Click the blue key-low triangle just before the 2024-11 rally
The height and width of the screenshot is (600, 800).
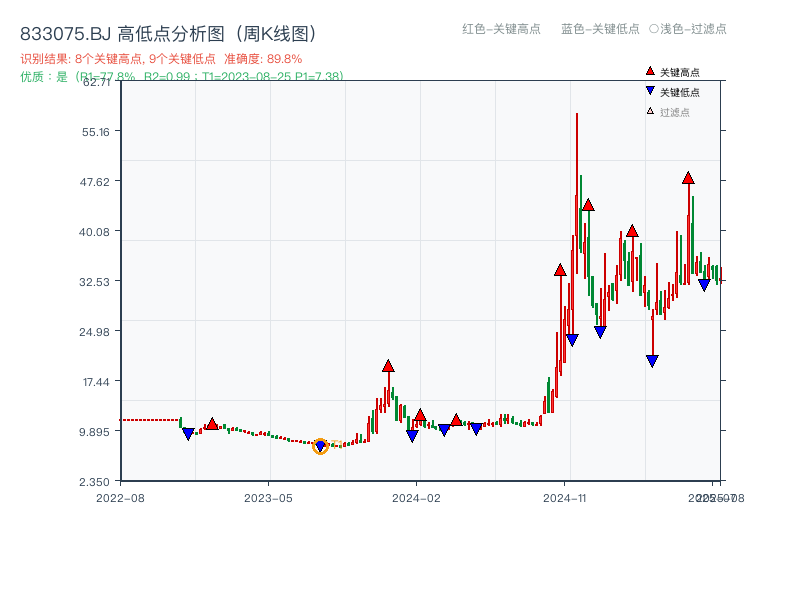coord(571,339)
